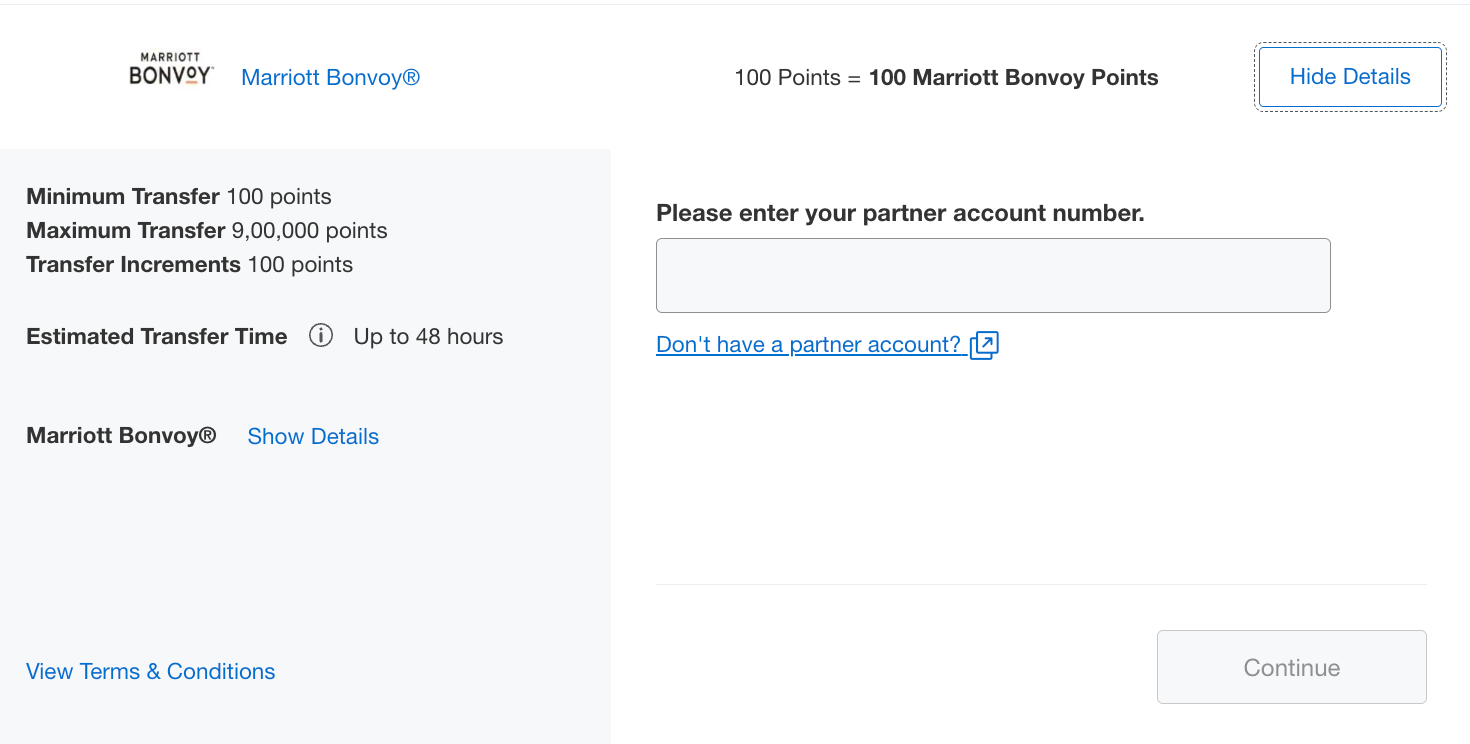
Task: Click the Transfer Increments 100 points line
Action: [190, 265]
